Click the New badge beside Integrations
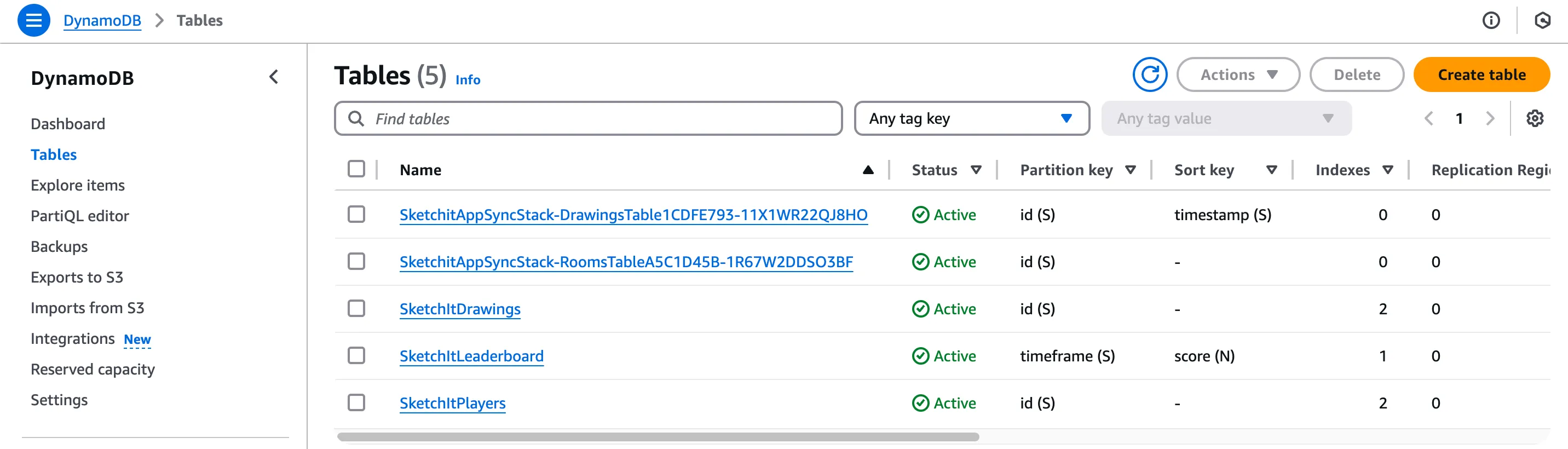 click(x=137, y=339)
